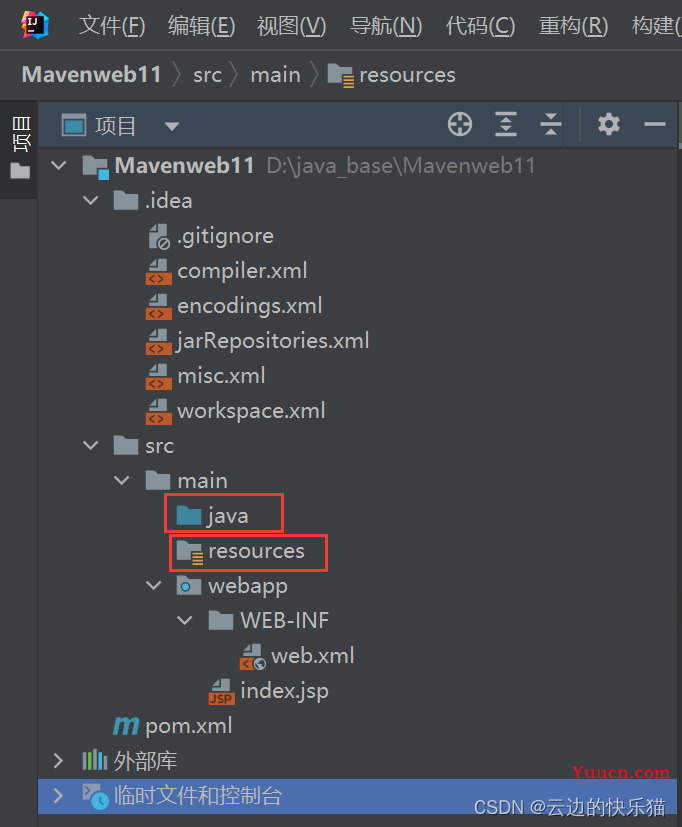Click the locate-in-tree crosshair icon
Viewport: 682px width, 827px height.
tap(460, 124)
